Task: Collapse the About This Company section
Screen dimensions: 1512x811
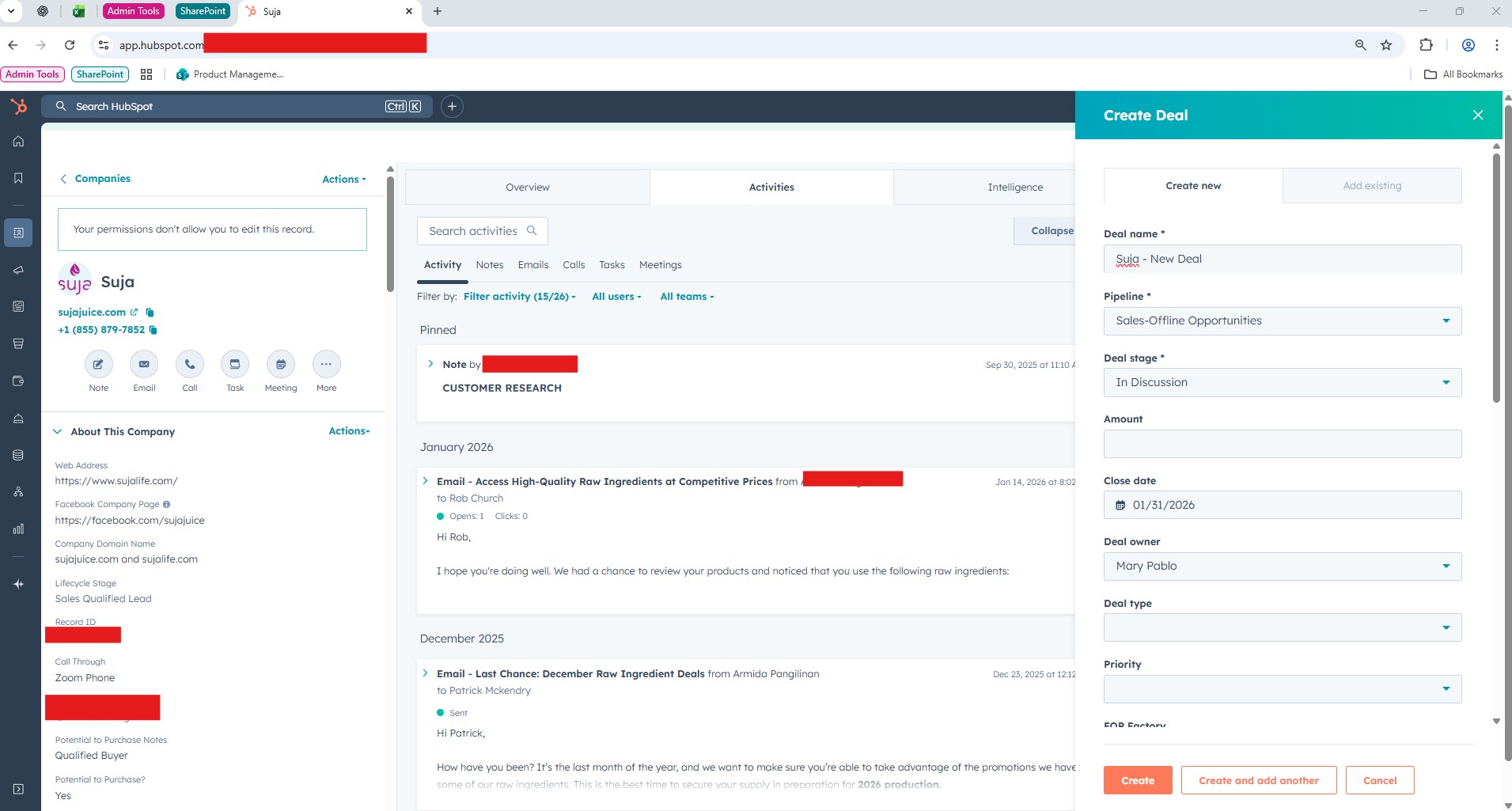Action: coord(57,431)
